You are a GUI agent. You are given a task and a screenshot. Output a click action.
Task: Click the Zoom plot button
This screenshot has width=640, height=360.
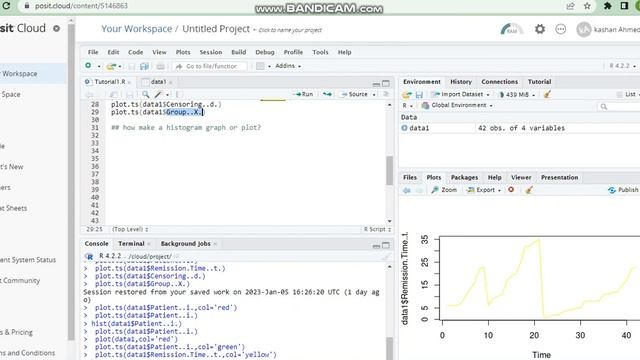(x=444, y=190)
